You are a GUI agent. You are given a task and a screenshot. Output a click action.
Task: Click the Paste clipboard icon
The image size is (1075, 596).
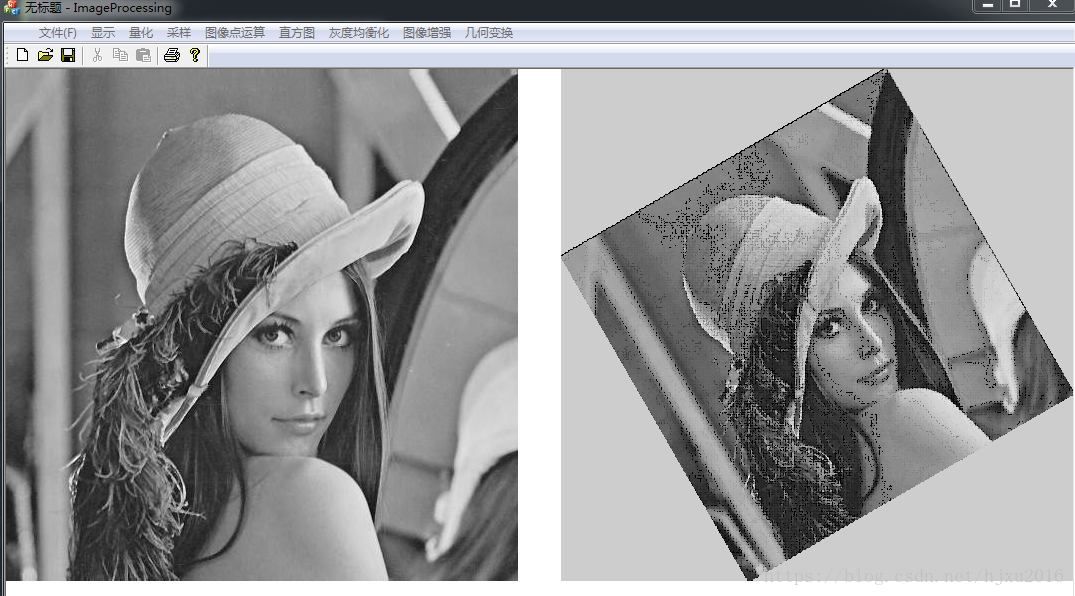pyautogui.click(x=143, y=56)
